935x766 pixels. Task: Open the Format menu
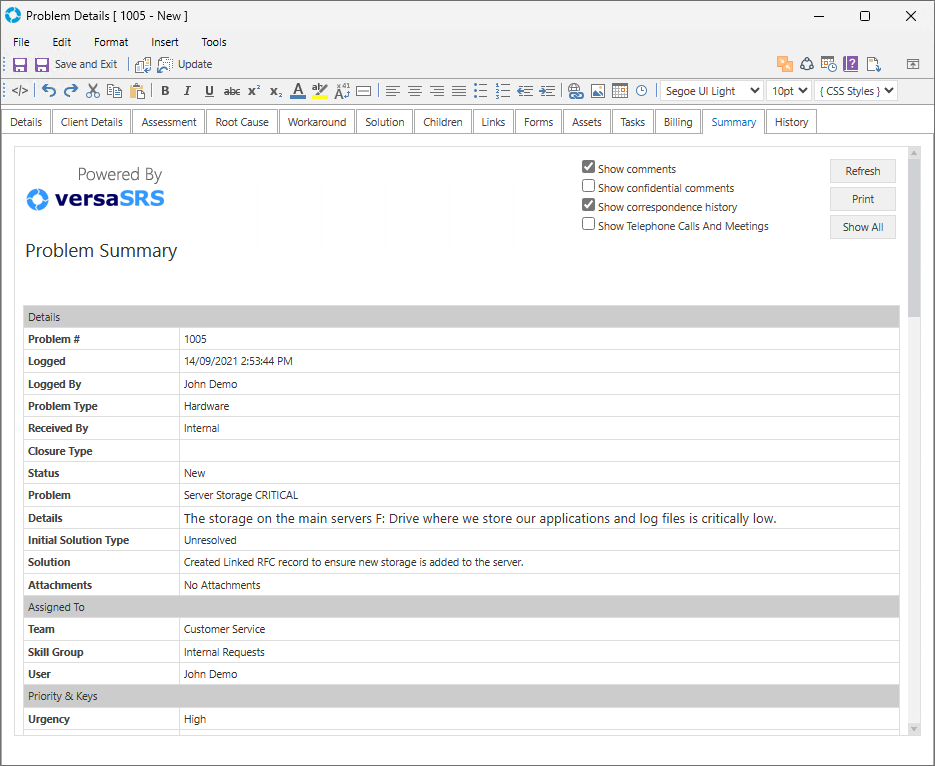[x=111, y=42]
